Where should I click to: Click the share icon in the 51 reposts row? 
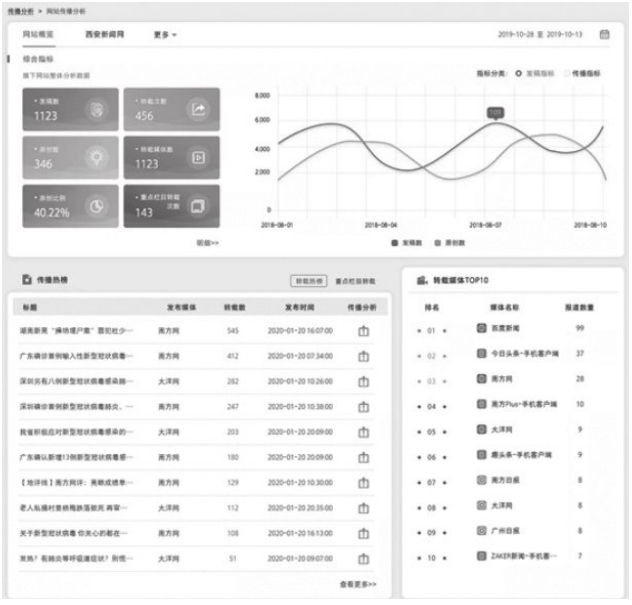tap(364, 559)
